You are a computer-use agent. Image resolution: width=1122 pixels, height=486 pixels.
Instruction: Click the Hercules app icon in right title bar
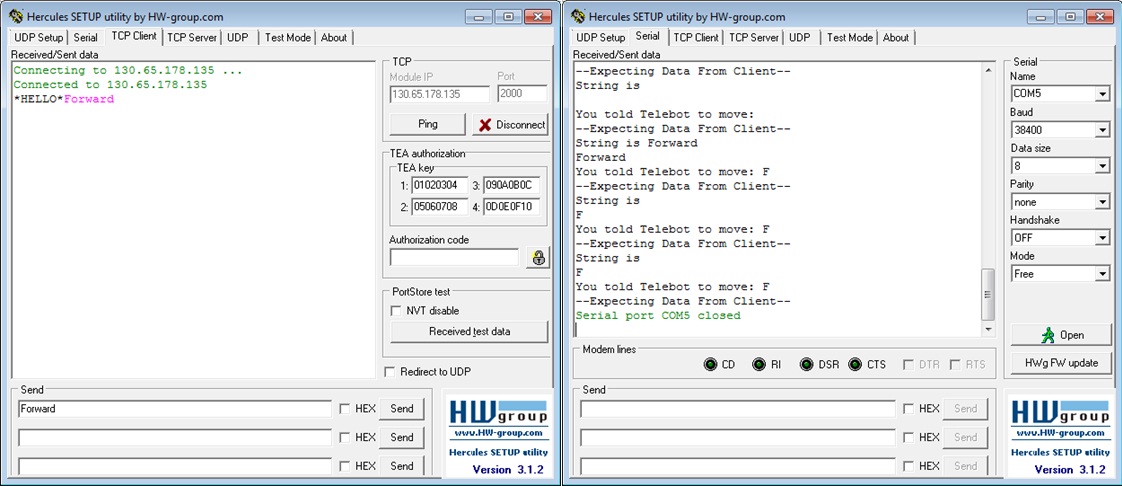577,16
